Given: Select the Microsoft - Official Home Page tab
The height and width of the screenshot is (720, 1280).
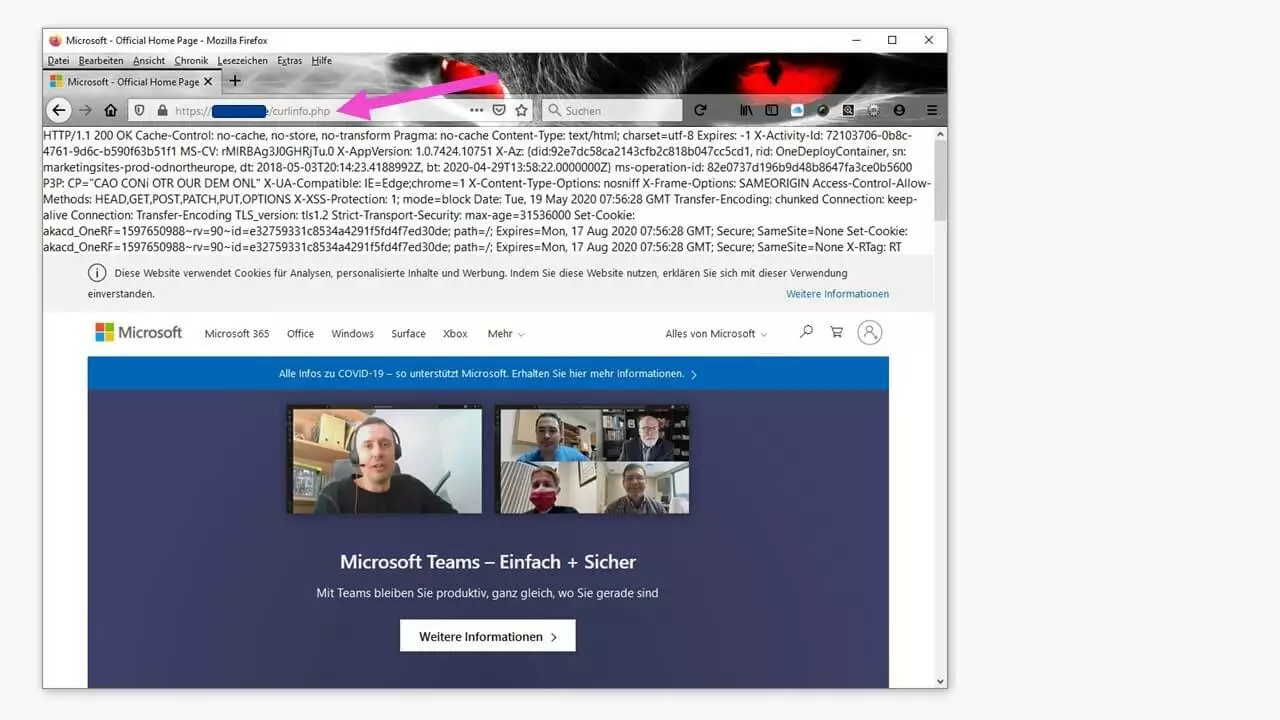Looking at the screenshot, I should coord(133,82).
